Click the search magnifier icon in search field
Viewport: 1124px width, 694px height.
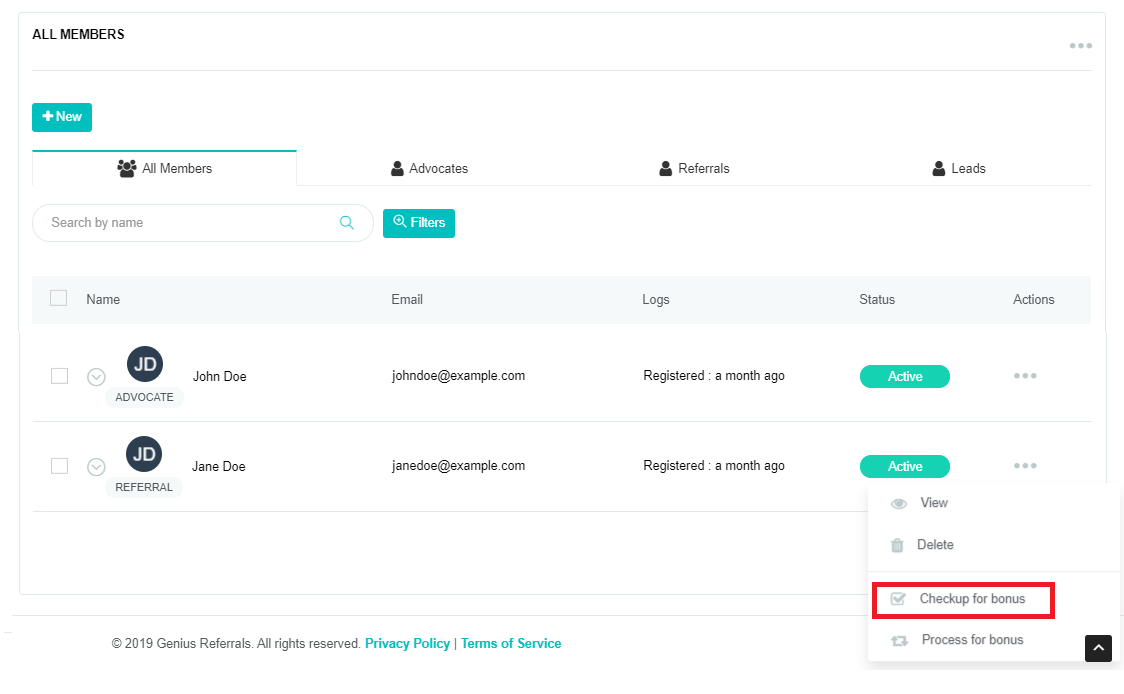click(x=347, y=222)
